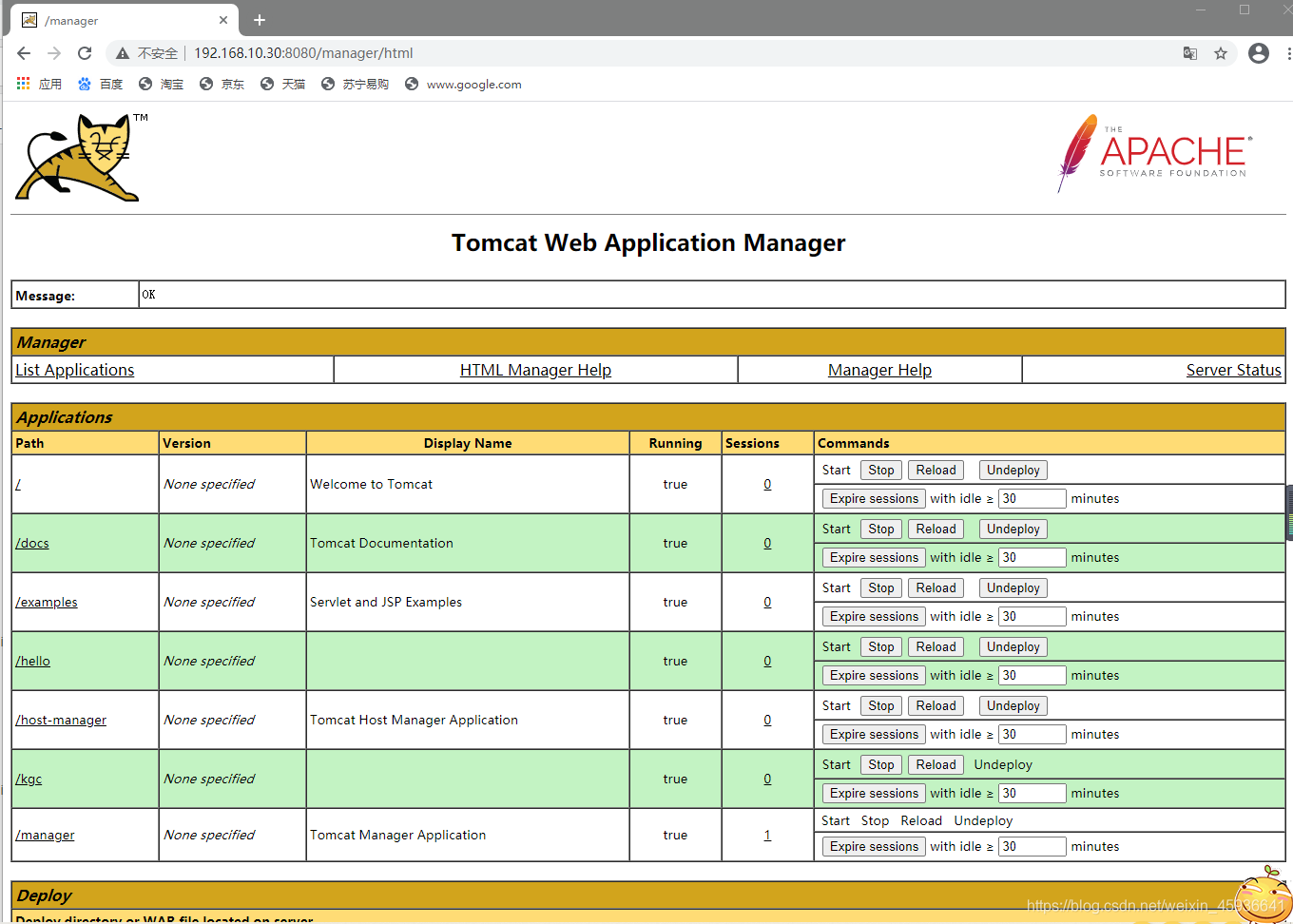This screenshot has width=1293, height=924.
Task: Click the Apache Software Foundation logo
Action: click(x=1154, y=153)
